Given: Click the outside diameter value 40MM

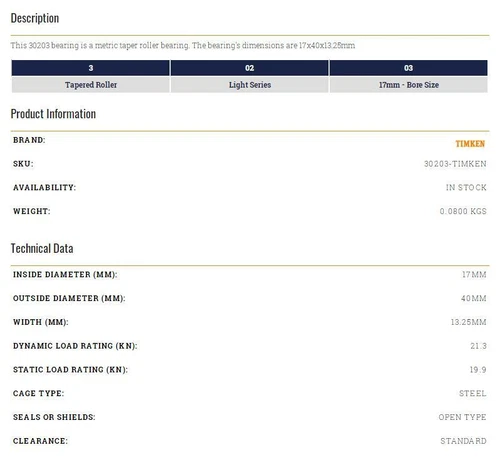Looking at the screenshot, I should 474,298.
